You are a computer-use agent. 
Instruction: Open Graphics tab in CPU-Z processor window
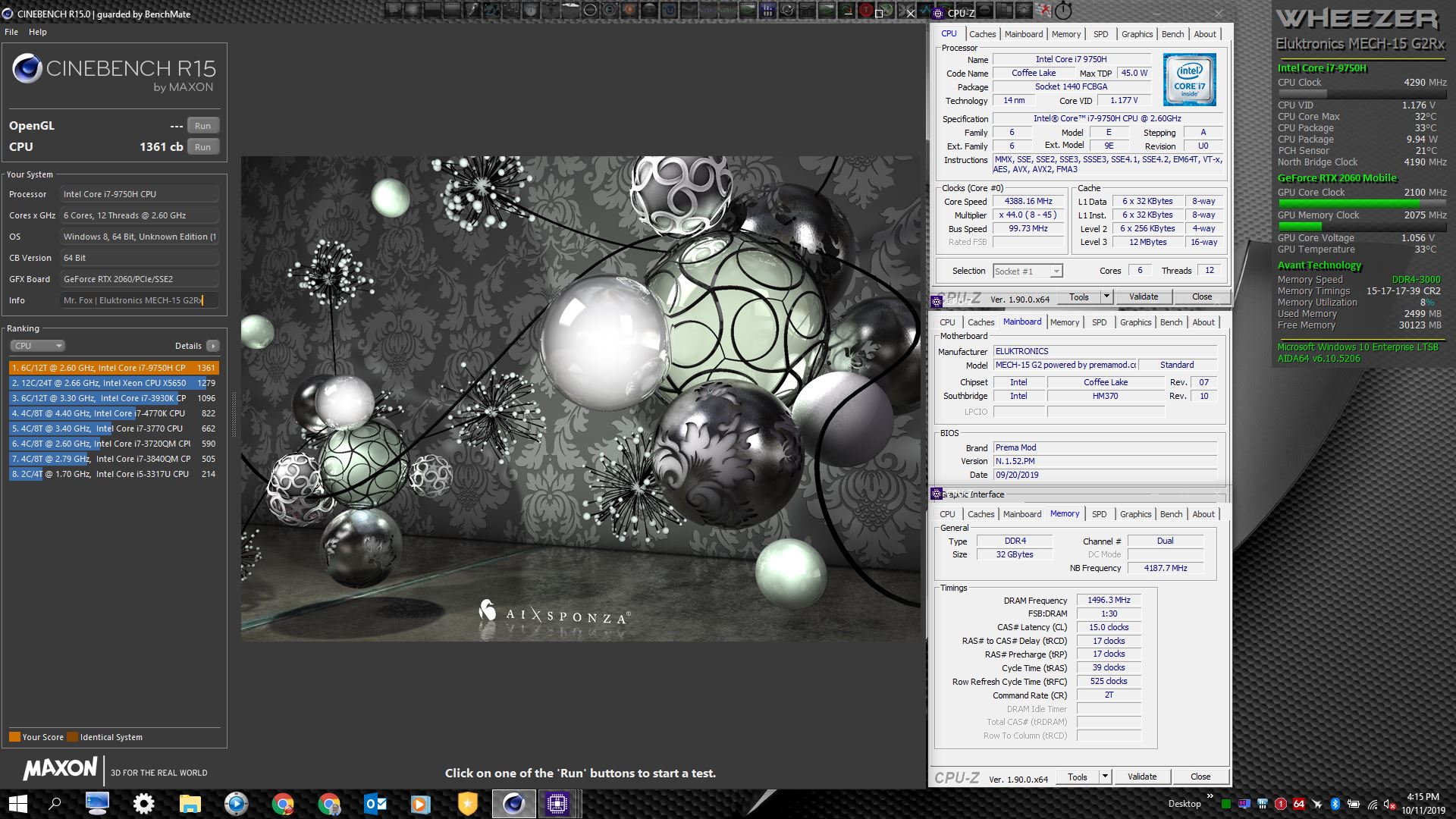click(x=1137, y=34)
